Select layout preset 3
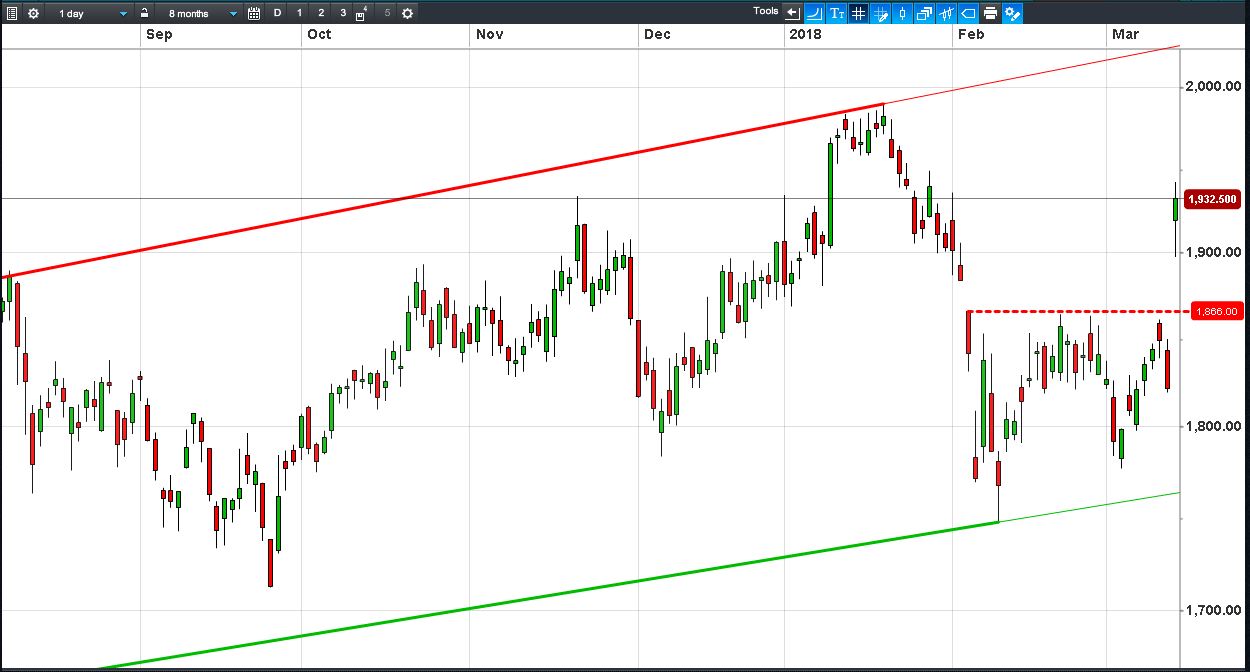This screenshot has width=1250, height=672. pos(343,13)
